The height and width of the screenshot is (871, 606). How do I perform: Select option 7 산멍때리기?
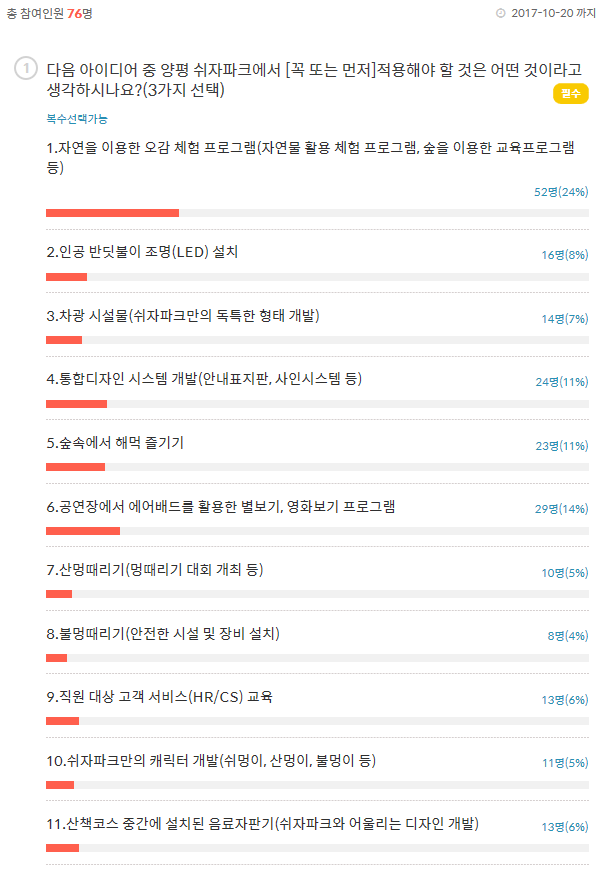(155, 570)
